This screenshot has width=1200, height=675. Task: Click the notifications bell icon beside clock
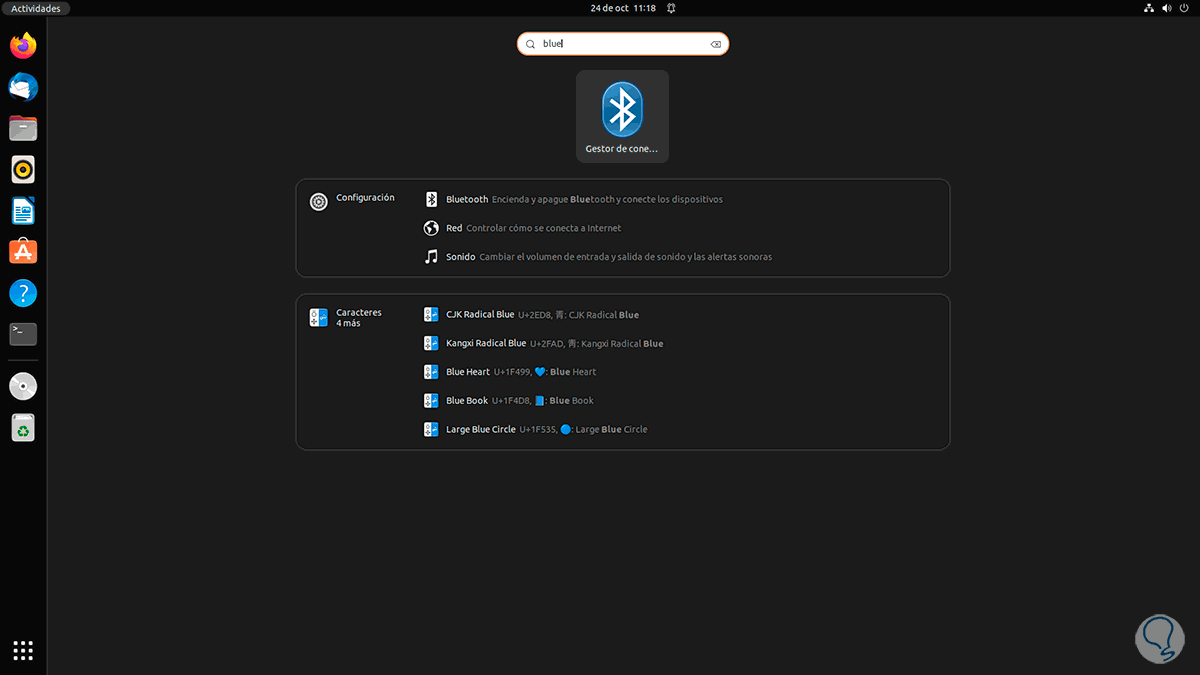pyautogui.click(x=671, y=8)
